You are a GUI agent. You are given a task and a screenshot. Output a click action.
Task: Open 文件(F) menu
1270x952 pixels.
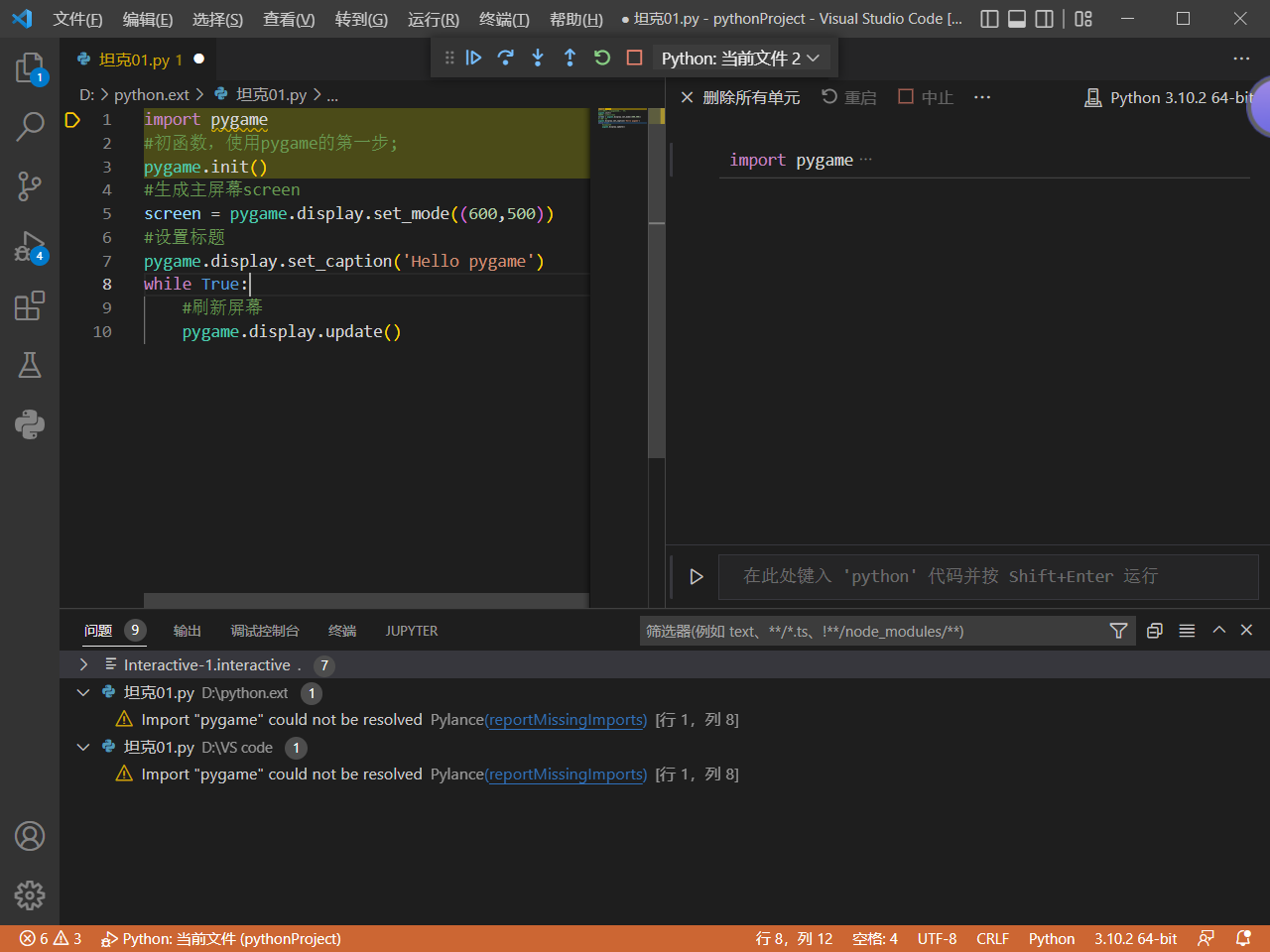pos(77,19)
